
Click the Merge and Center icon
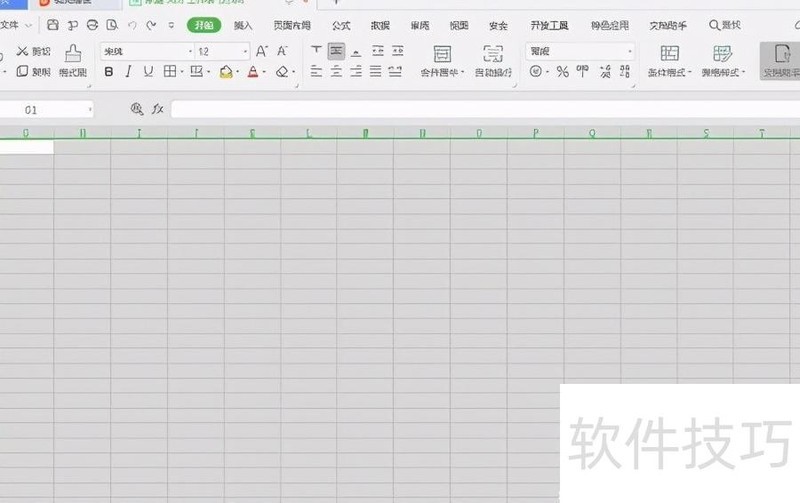(x=442, y=54)
